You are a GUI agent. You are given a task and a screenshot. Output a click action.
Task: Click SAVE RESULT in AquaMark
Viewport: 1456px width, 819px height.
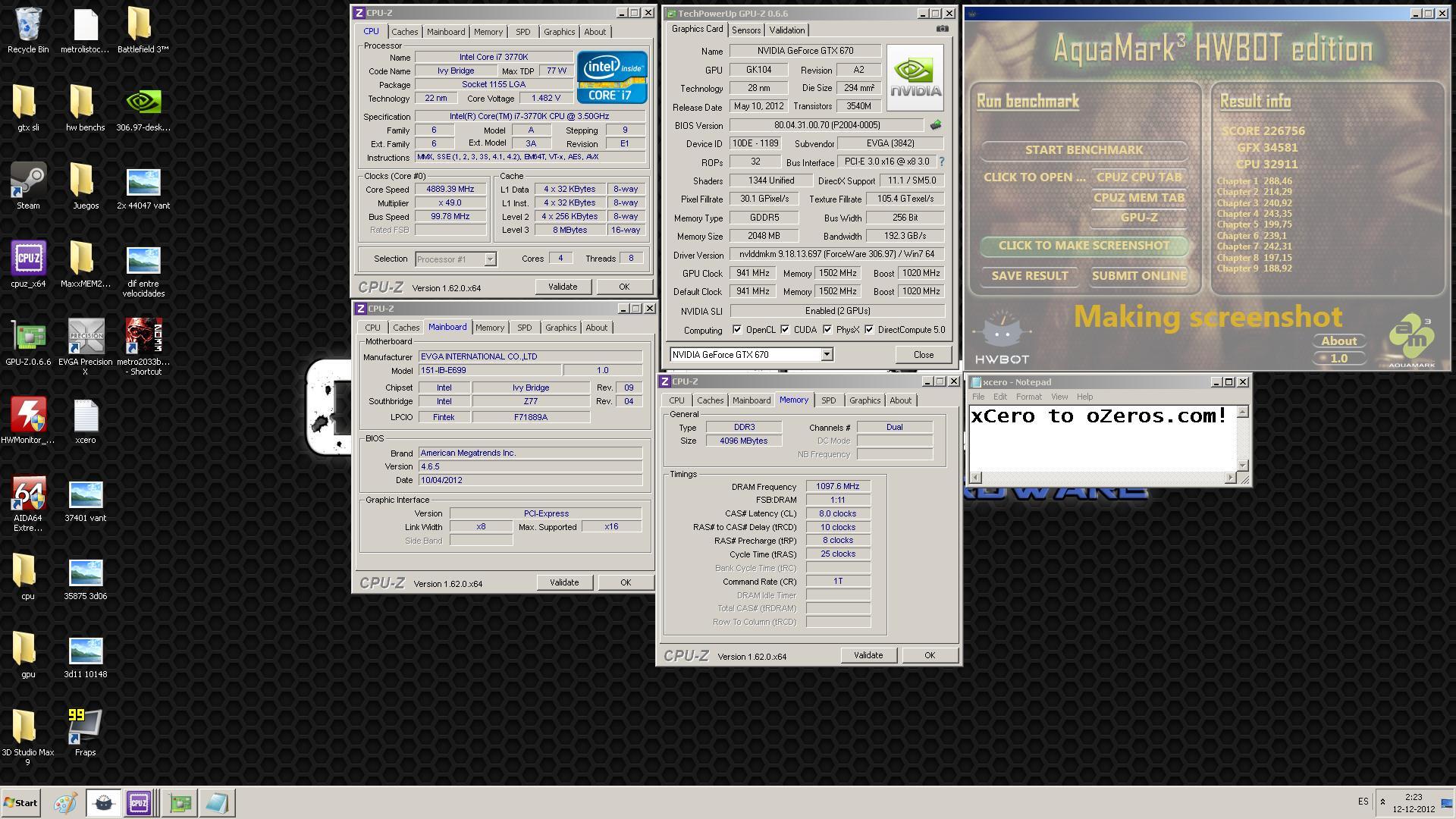(1029, 275)
